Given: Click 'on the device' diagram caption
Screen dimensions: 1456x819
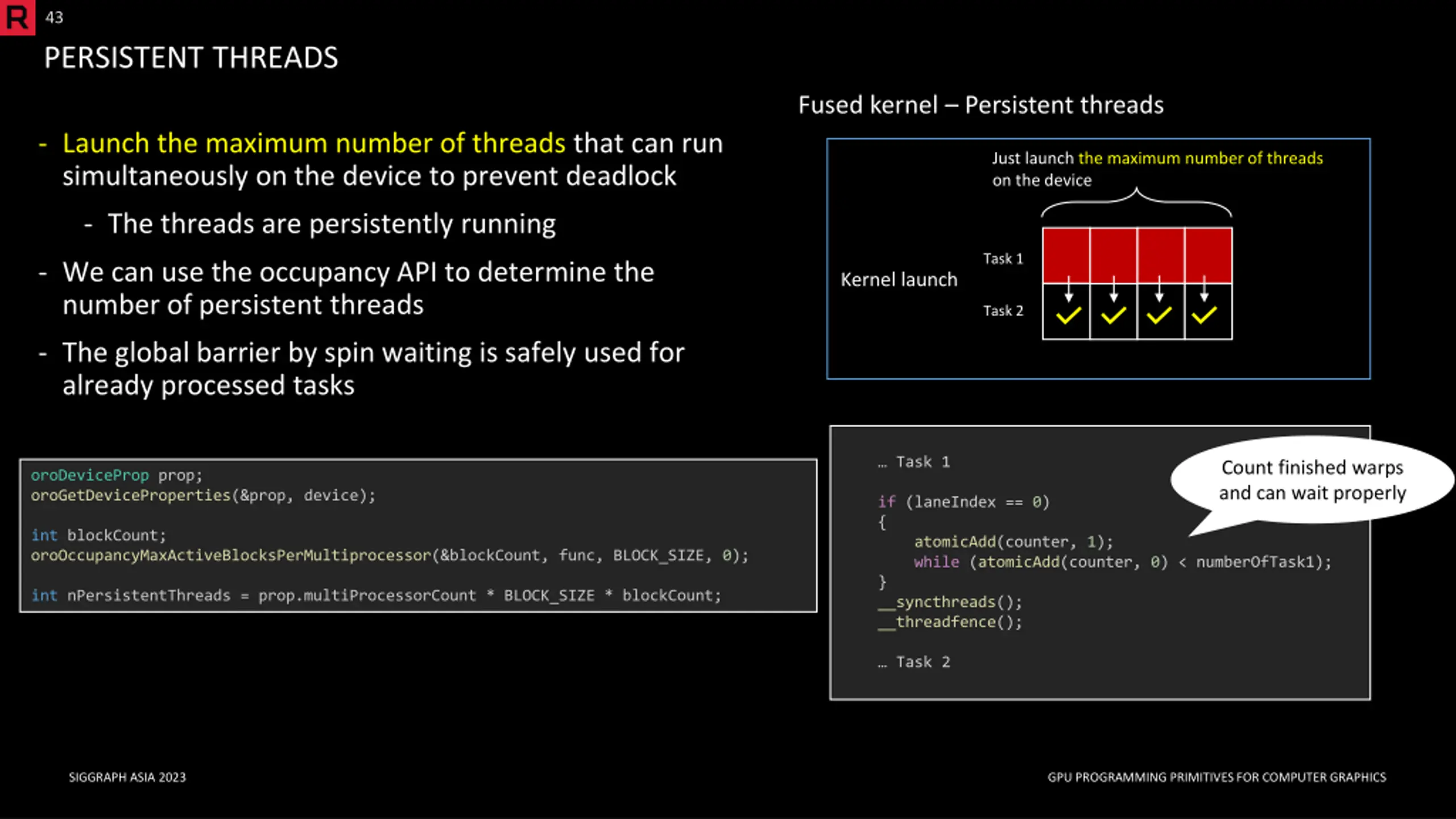Looking at the screenshot, I should click(x=1042, y=180).
